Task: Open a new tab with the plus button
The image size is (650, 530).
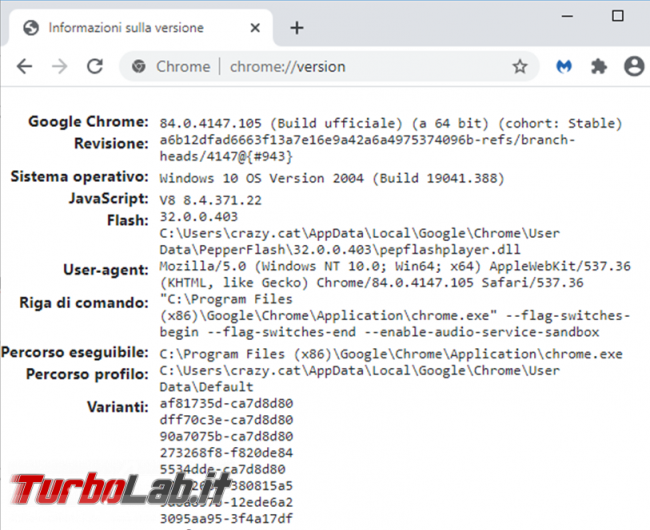Action: (297, 28)
